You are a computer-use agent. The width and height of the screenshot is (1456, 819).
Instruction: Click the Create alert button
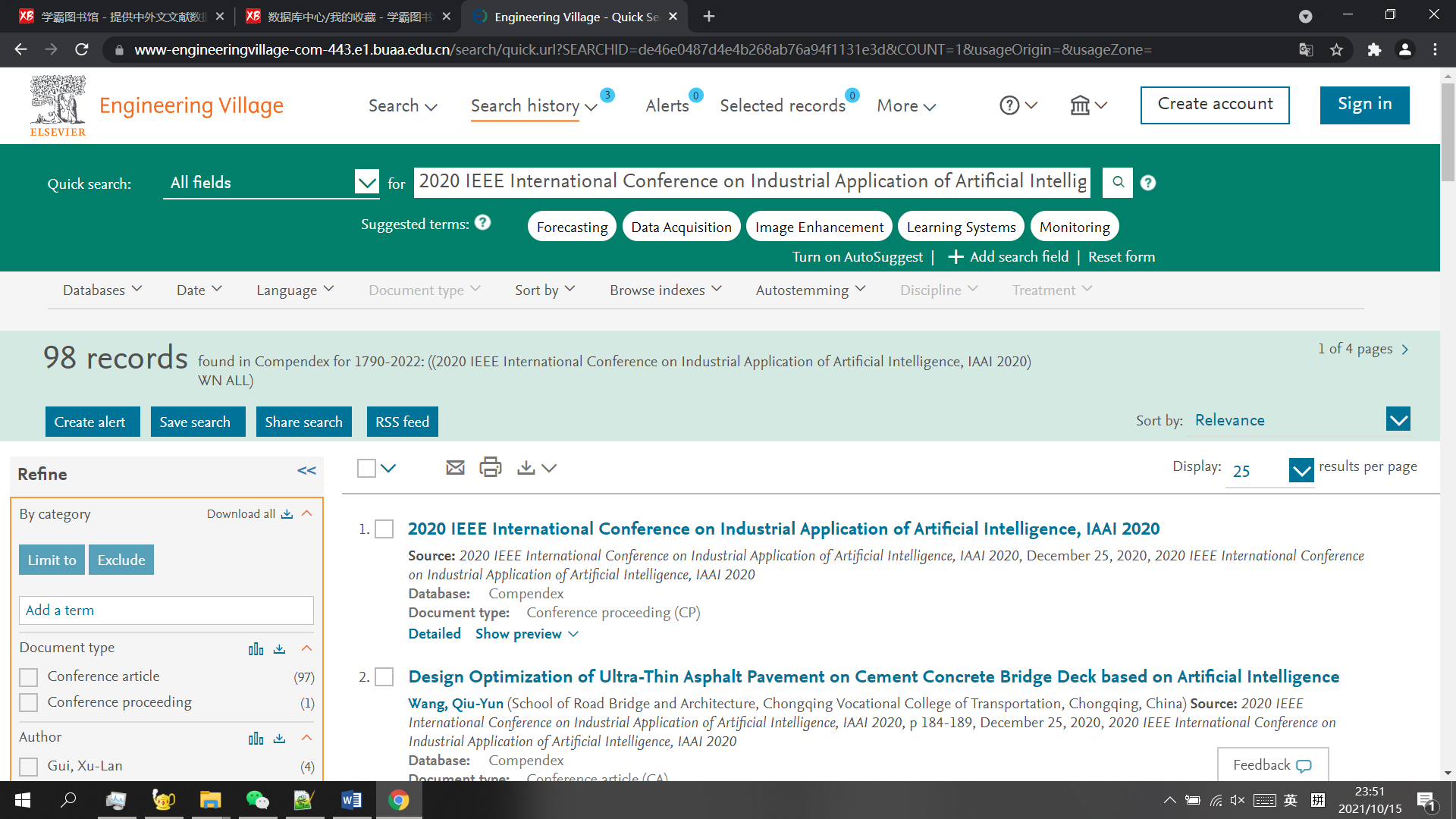coord(93,422)
